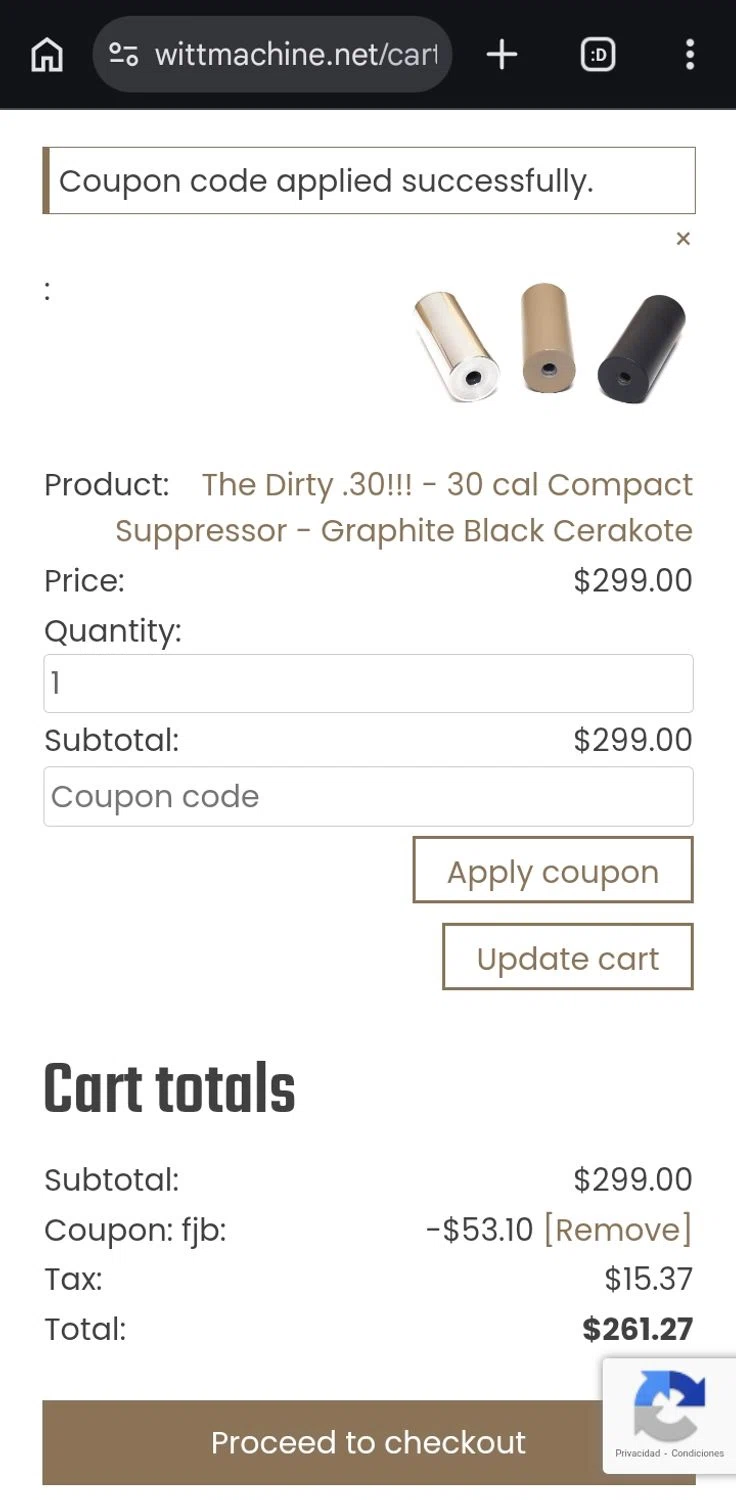Image resolution: width=736 pixels, height=1500 pixels.
Task: Tap the browser home icon
Action: (47, 55)
